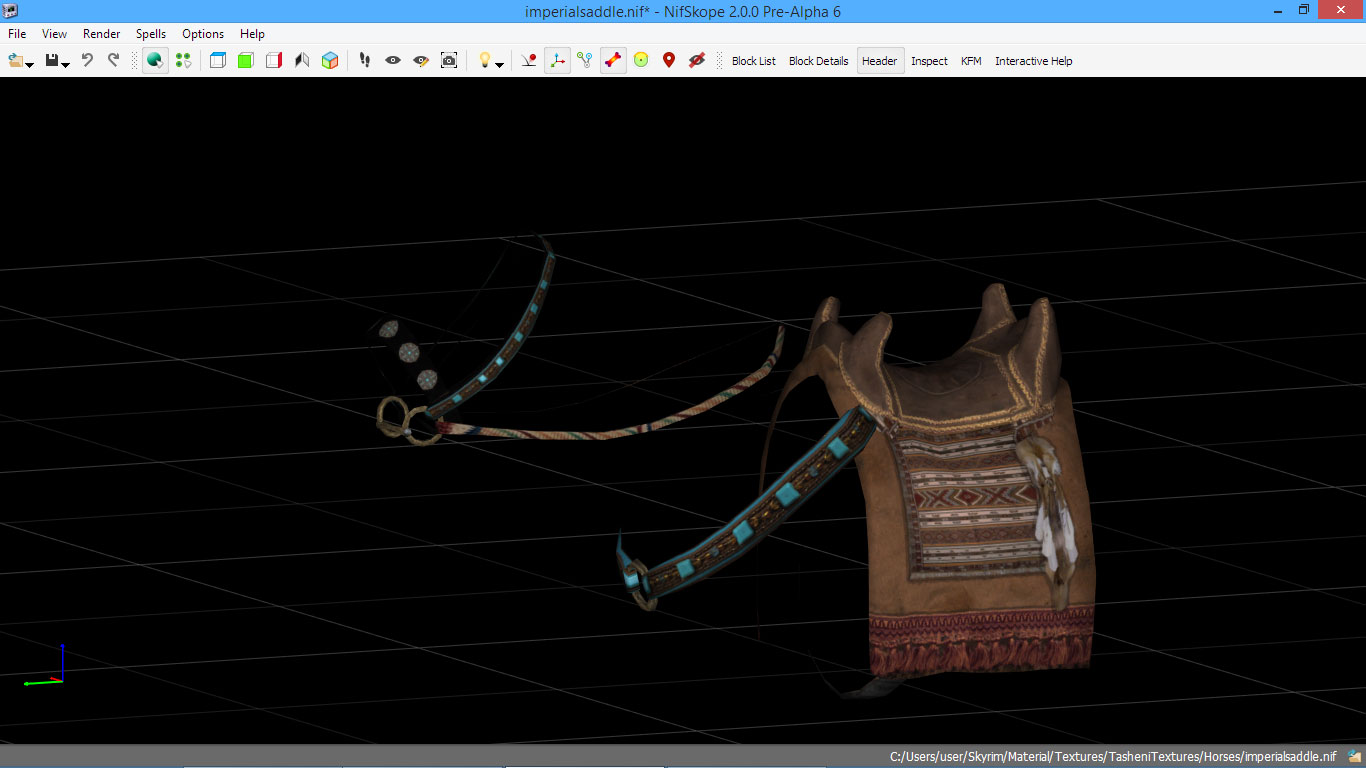Viewport: 1366px width, 768px height.
Task: Open the Render menu
Action: click(101, 34)
